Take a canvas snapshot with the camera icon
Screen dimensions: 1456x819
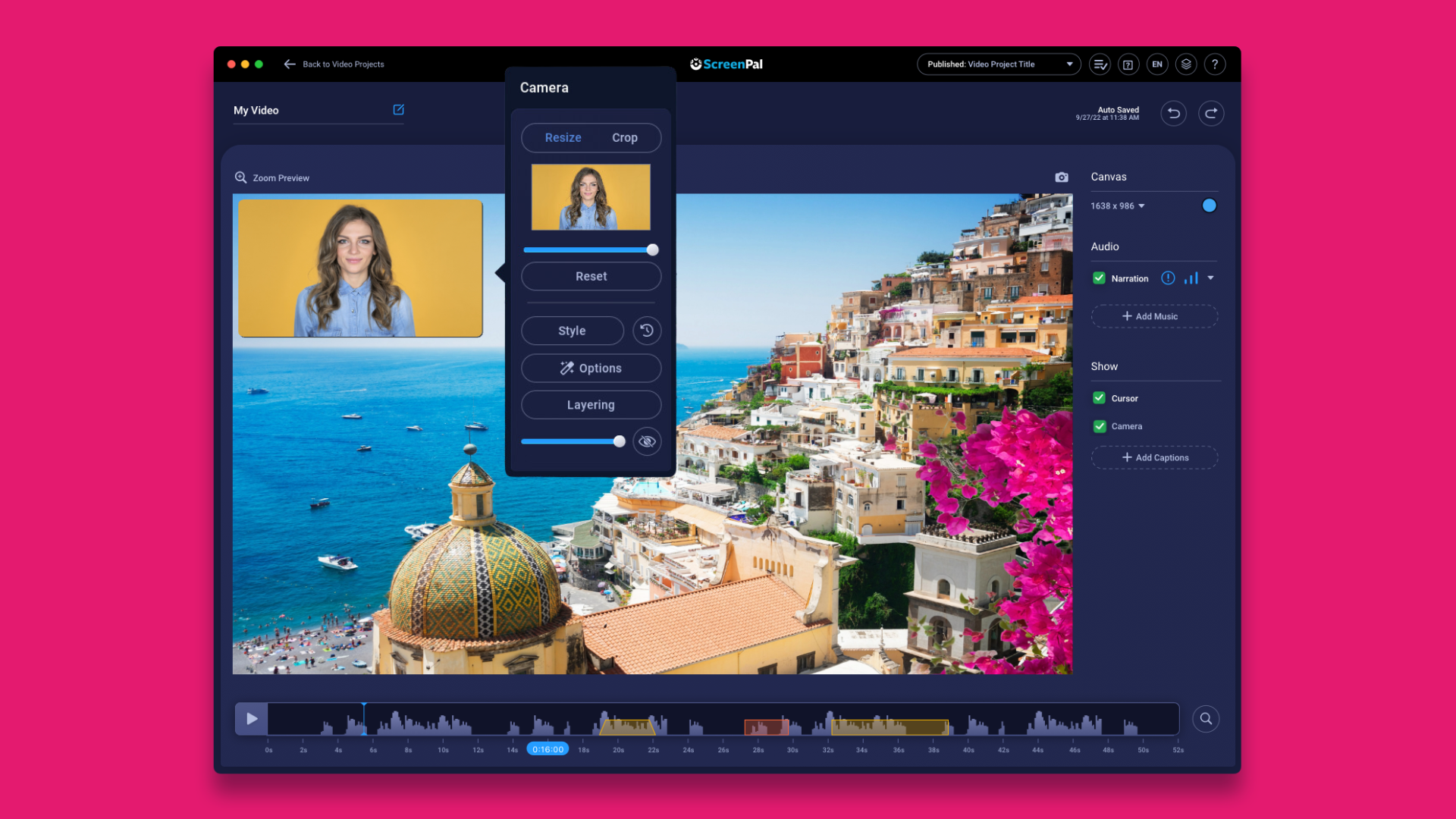[x=1061, y=177]
